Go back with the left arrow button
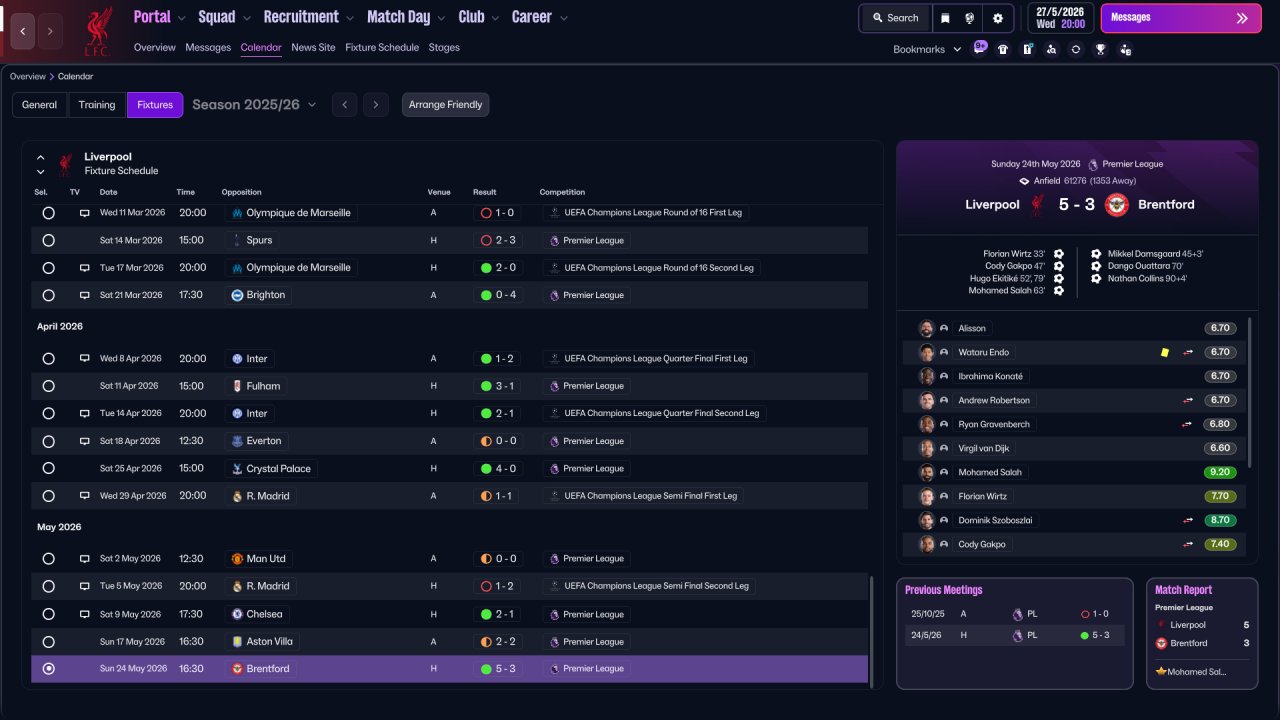The width and height of the screenshot is (1280, 720). tap(24, 31)
